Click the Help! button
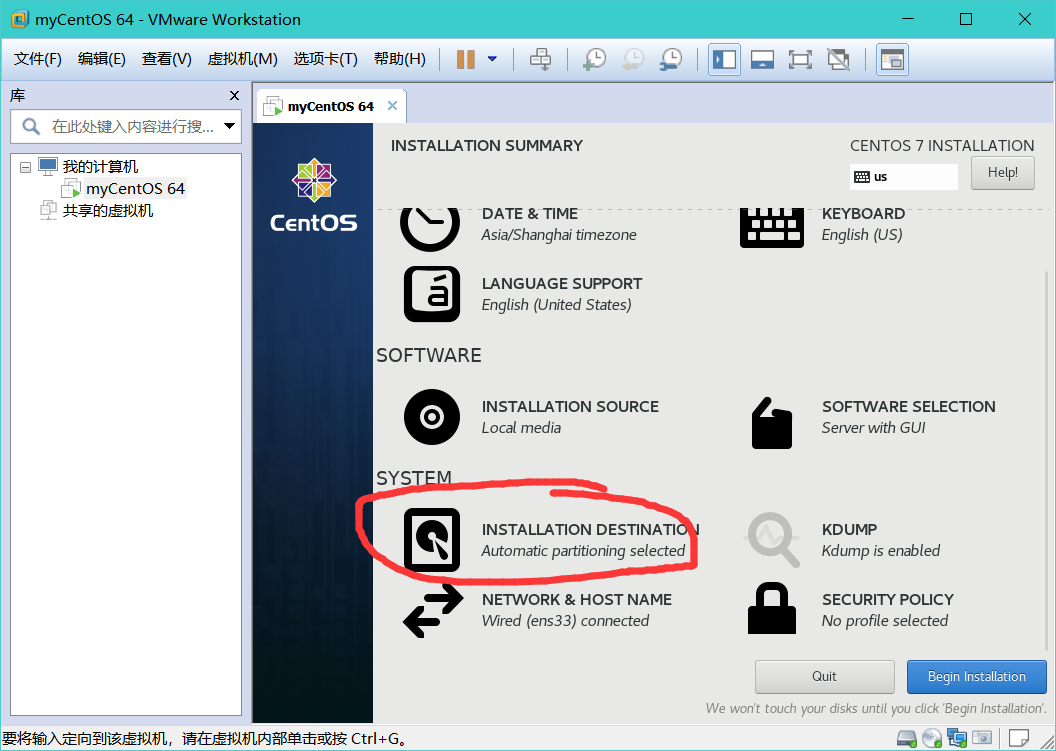1056x751 pixels. 1002,172
